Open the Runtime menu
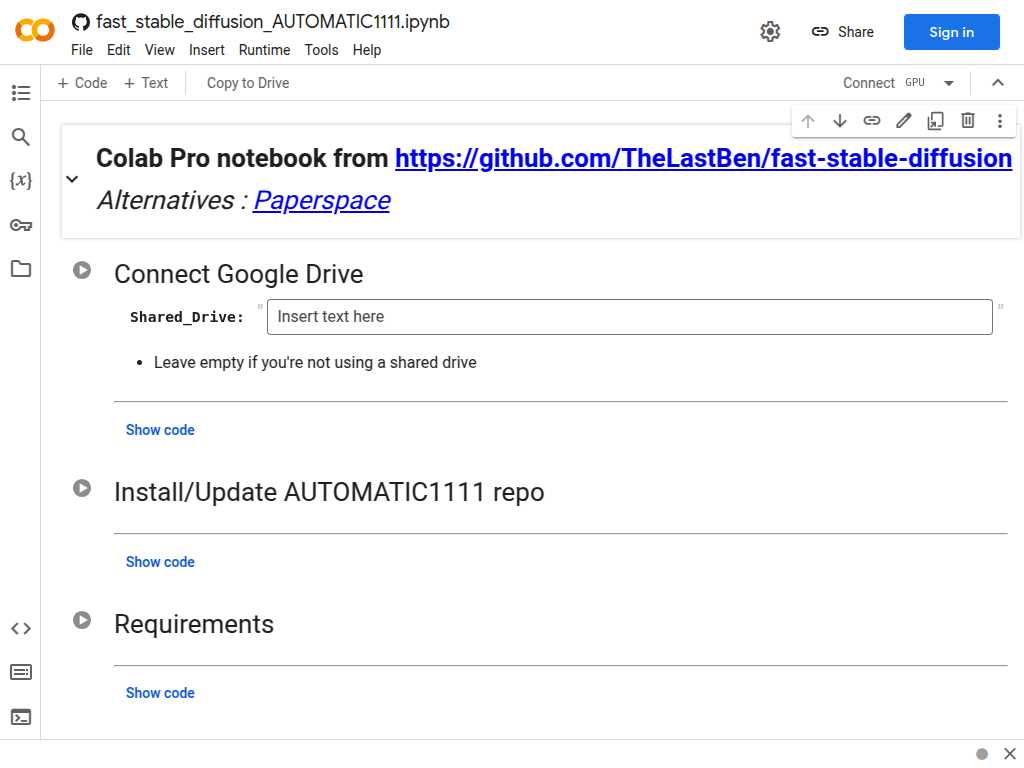Viewport: 1024px width, 768px height. coord(264,50)
